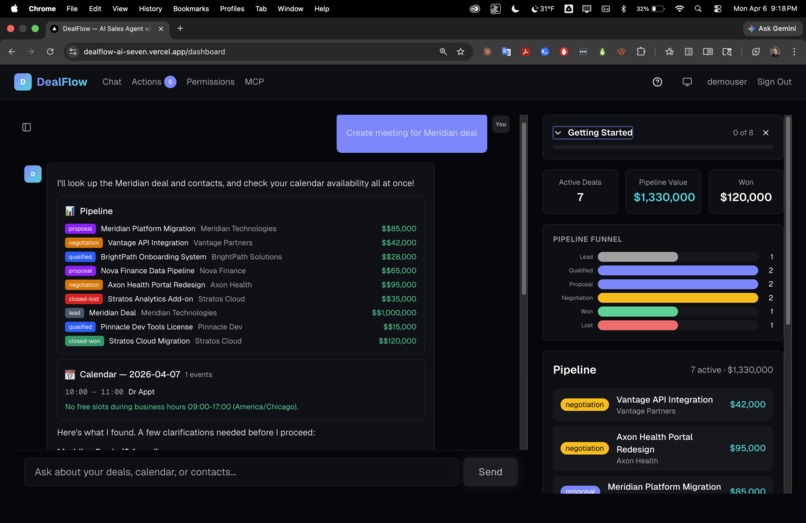This screenshot has height=523, width=806.
Task: Open the Chrome extensions puzzle icon
Action: 640,51
